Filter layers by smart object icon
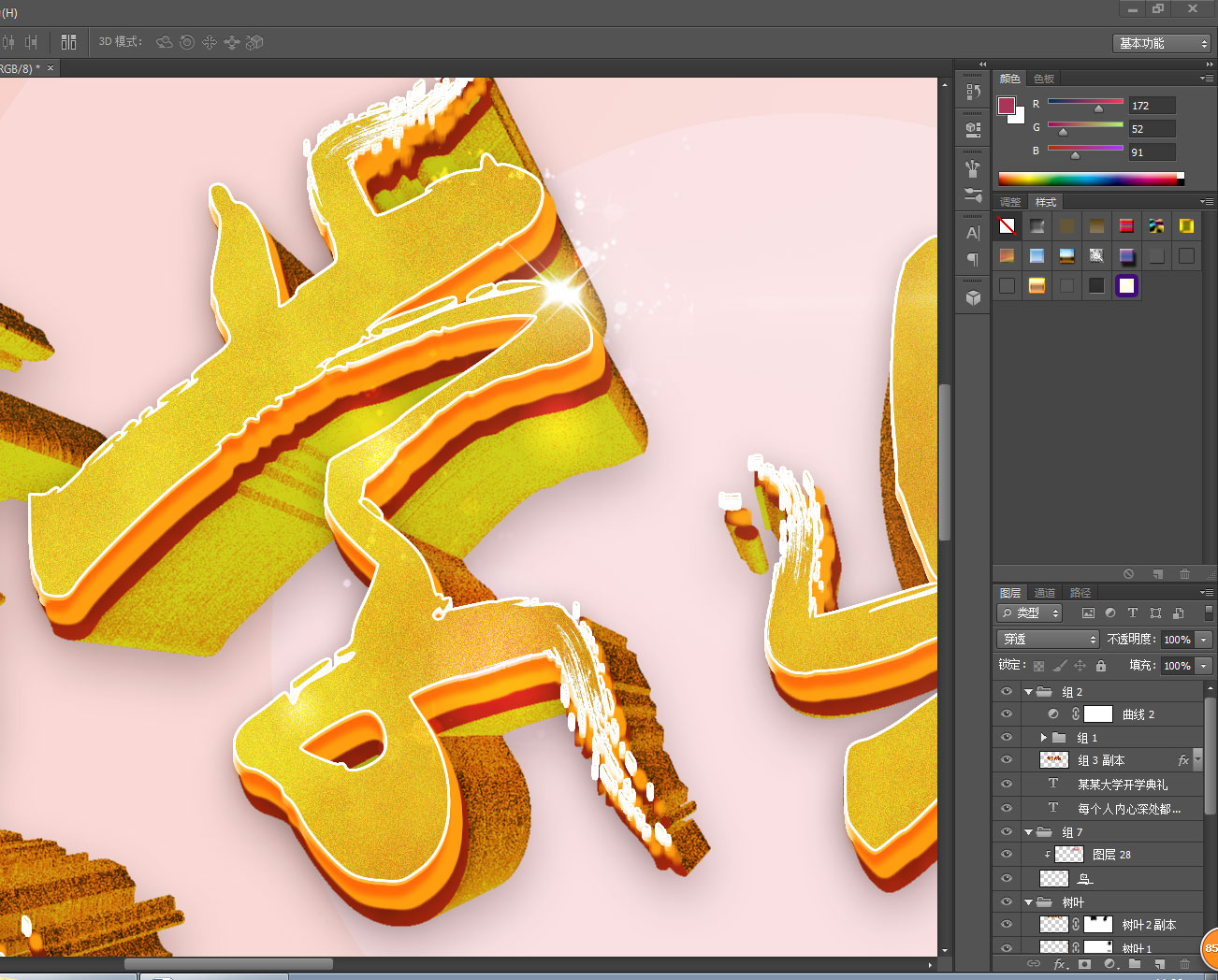Screen dimensions: 1218x980 tap(1178, 613)
